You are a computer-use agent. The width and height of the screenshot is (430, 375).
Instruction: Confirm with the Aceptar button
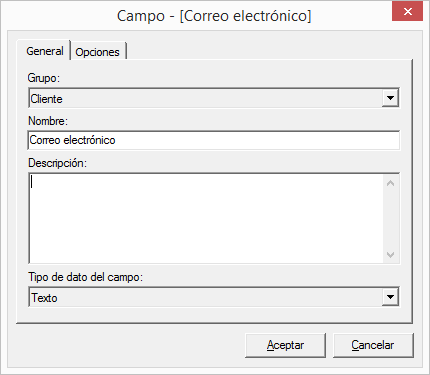285,345
